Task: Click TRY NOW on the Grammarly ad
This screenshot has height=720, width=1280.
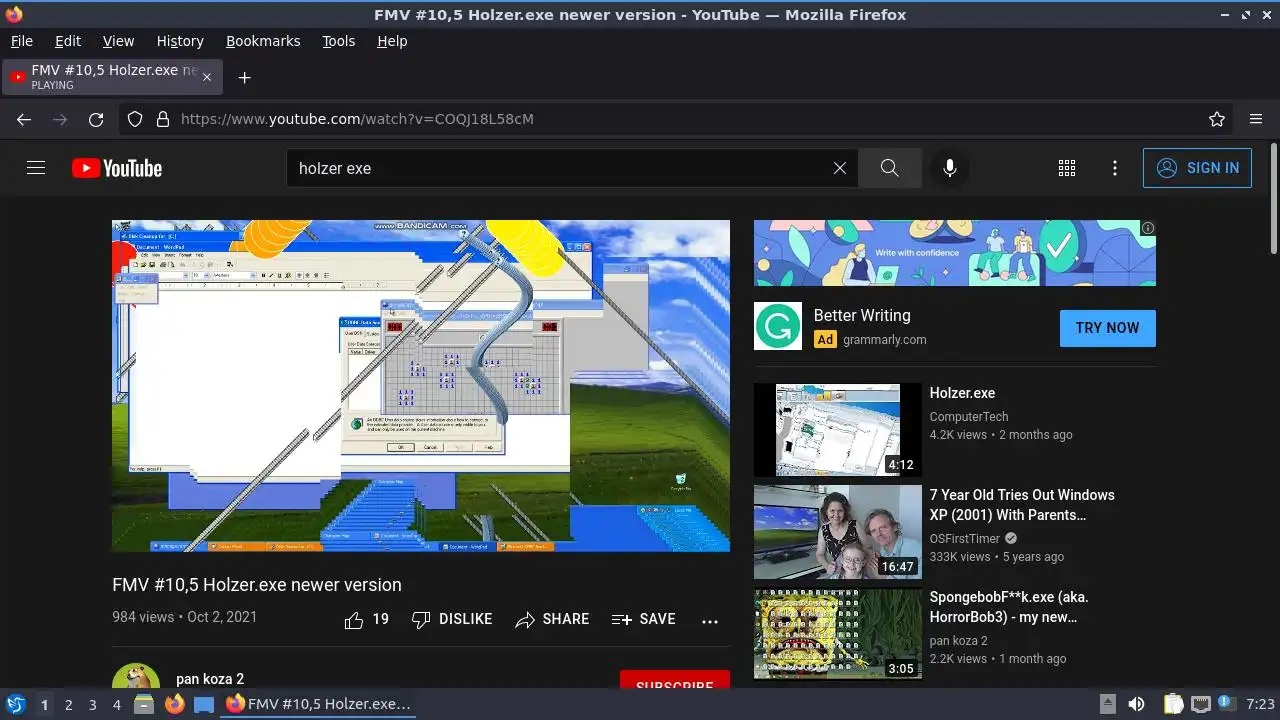Action: pyautogui.click(x=1107, y=328)
